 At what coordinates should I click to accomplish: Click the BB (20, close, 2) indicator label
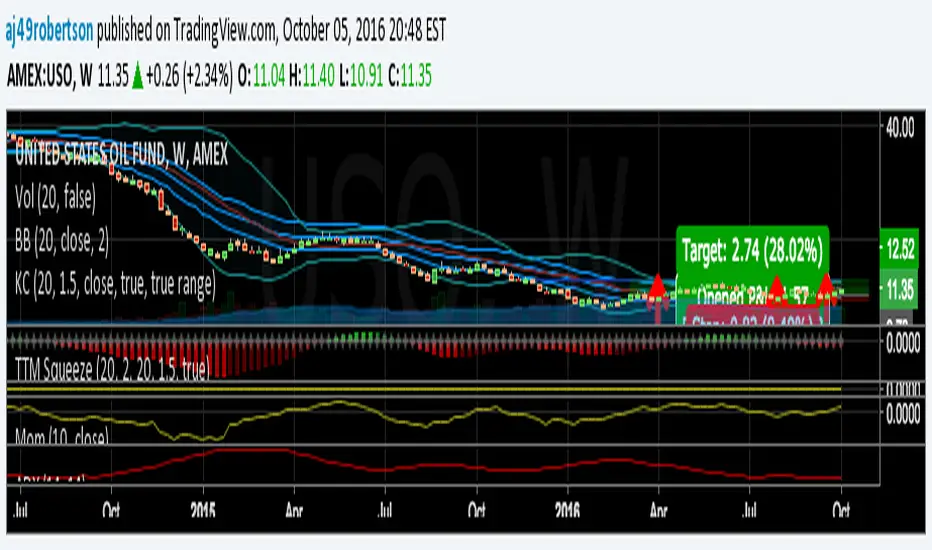tap(62, 241)
